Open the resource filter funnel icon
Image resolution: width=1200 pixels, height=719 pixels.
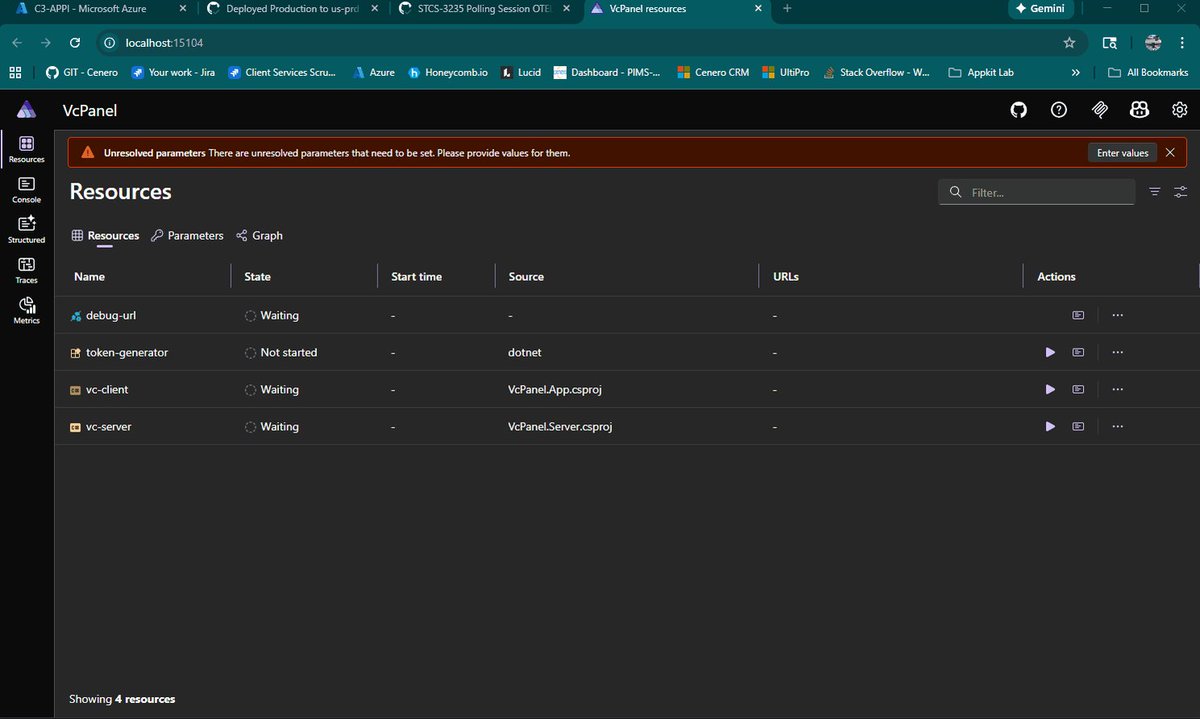(x=1155, y=192)
